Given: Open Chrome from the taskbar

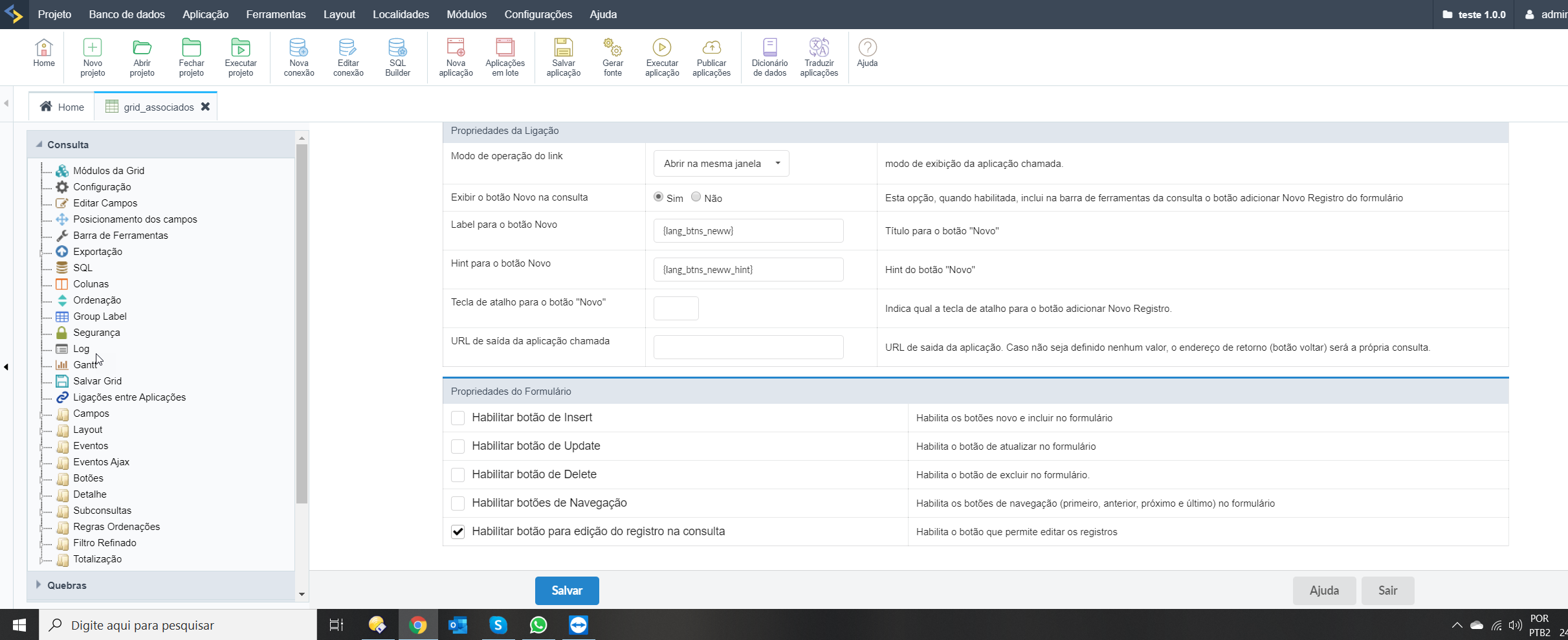Looking at the screenshot, I should [418, 625].
